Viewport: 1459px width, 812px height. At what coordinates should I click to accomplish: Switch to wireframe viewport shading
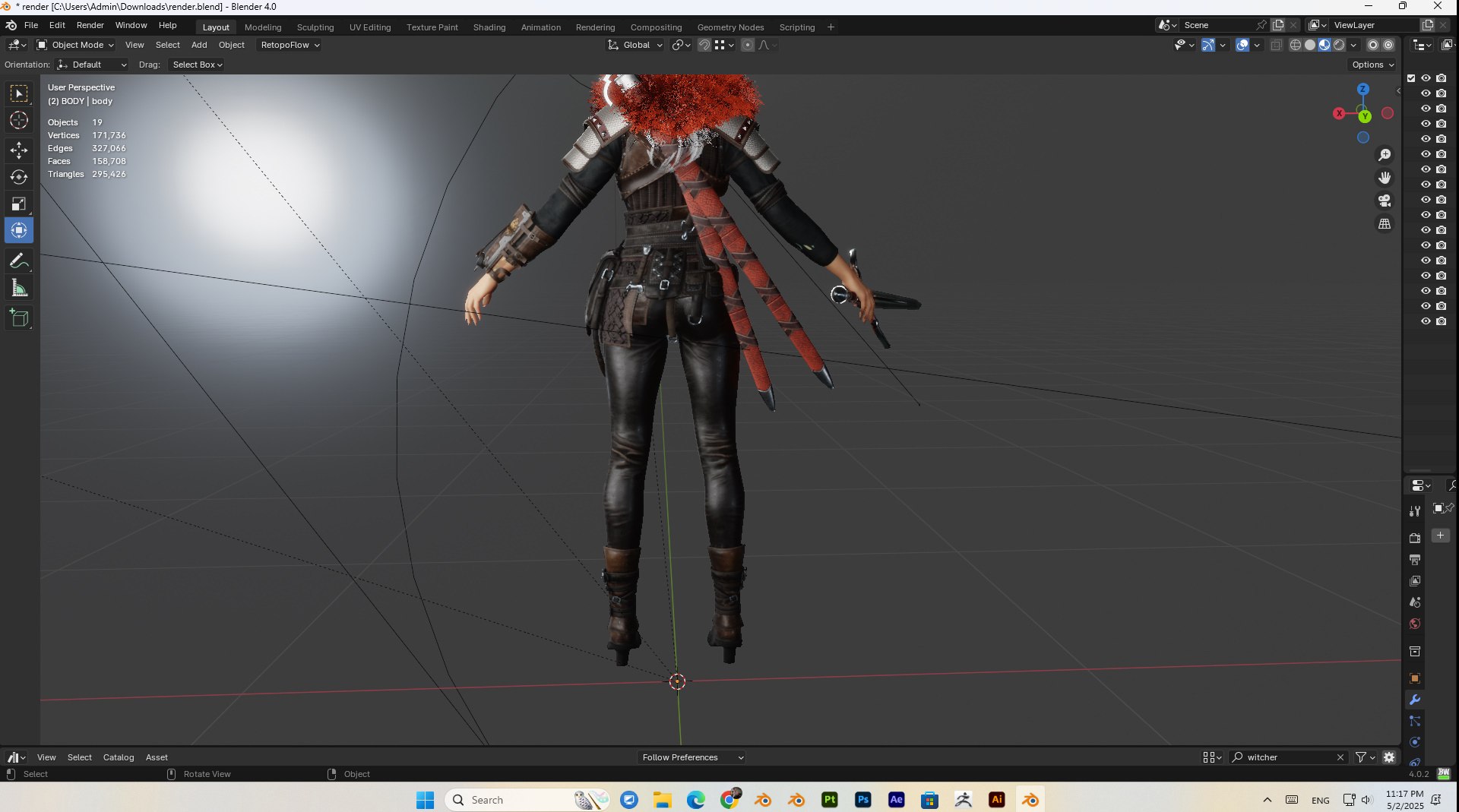tap(1296, 45)
